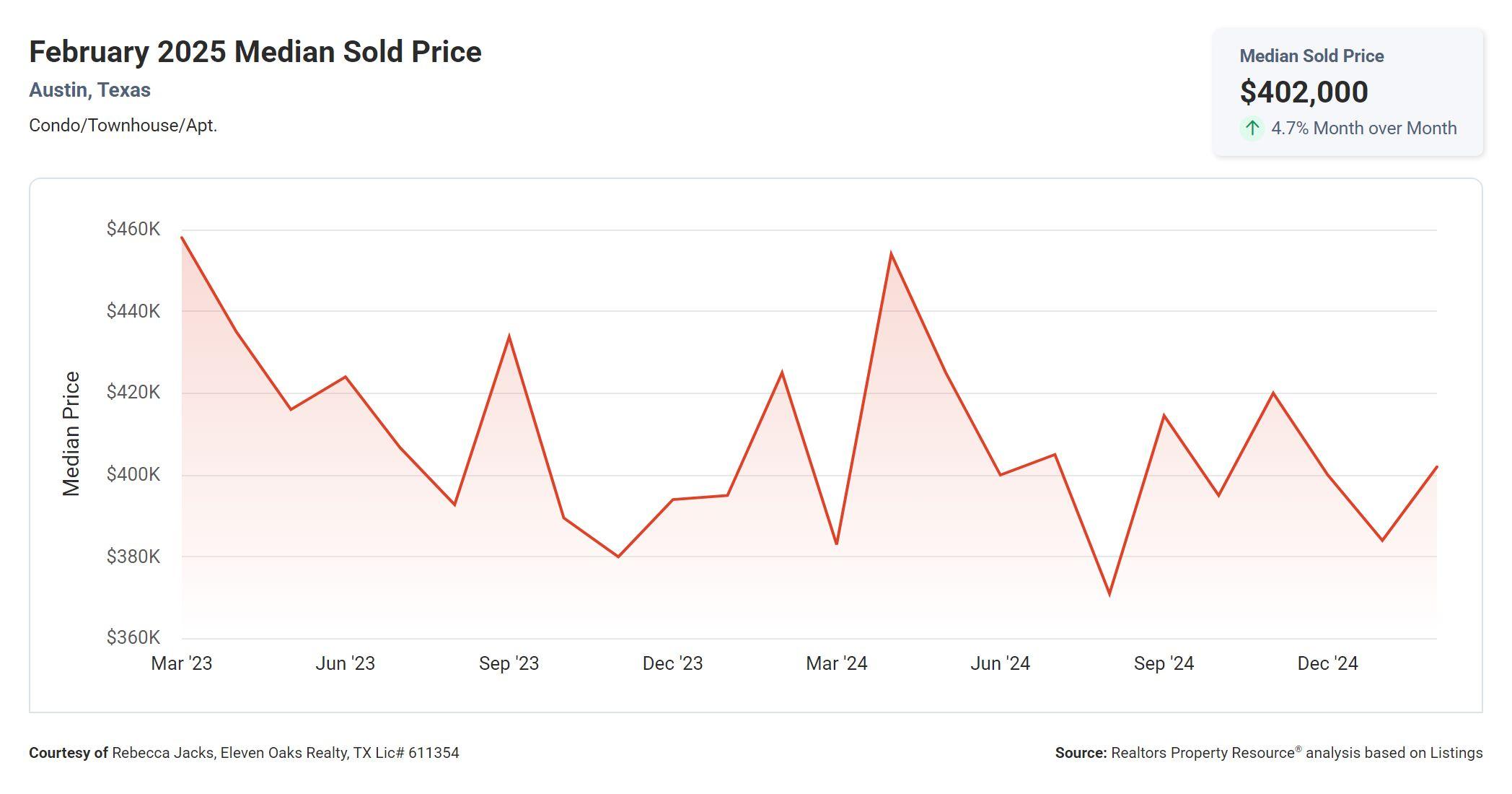Click the Sep '24 x-axis label
Screen dimensions: 1512x794
click(1164, 663)
